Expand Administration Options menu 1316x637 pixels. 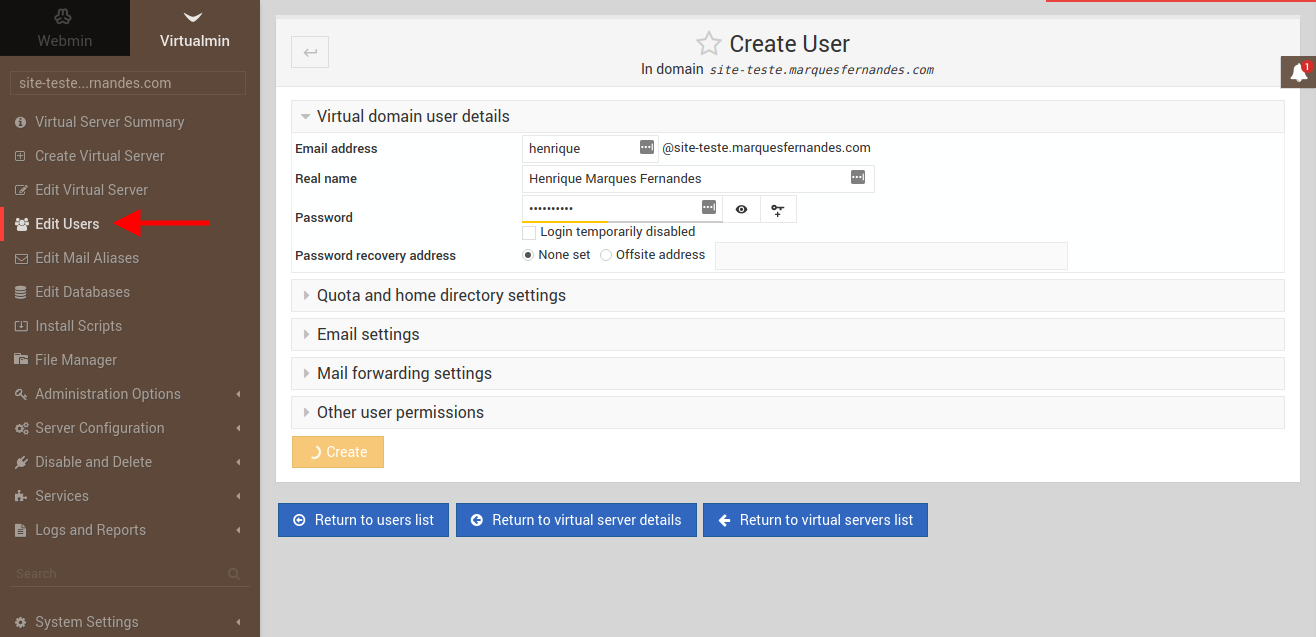click(x=130, y=394)
